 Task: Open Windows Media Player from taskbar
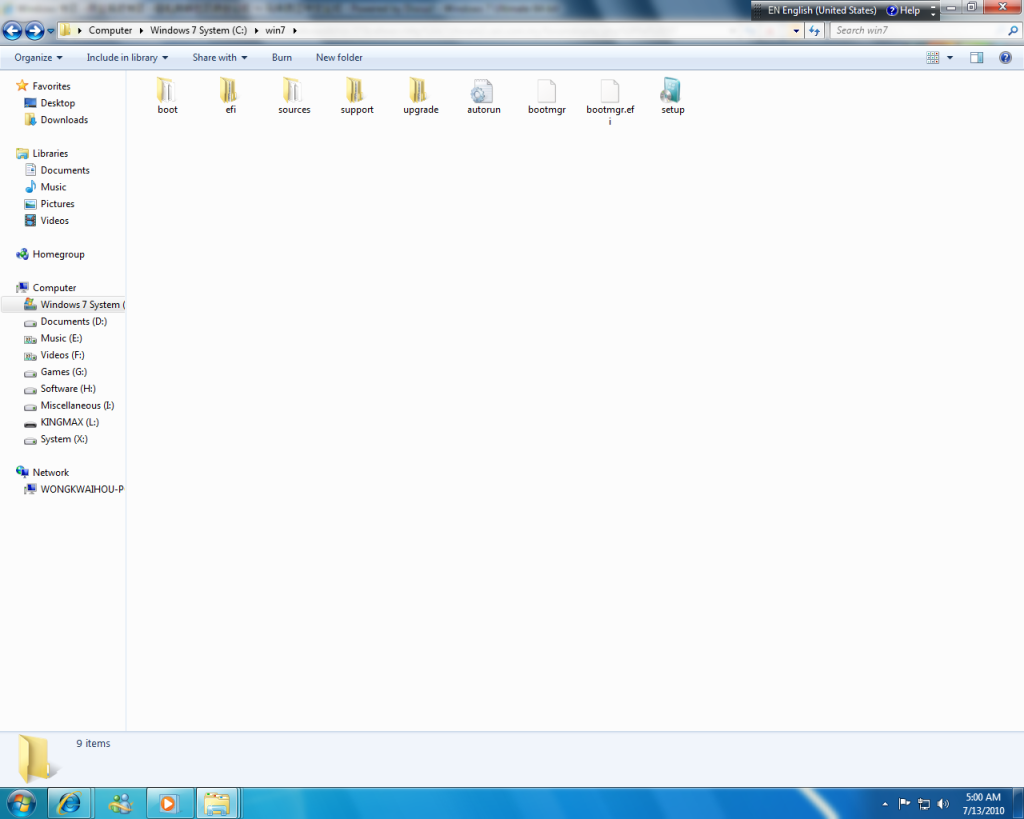(168, 802)
